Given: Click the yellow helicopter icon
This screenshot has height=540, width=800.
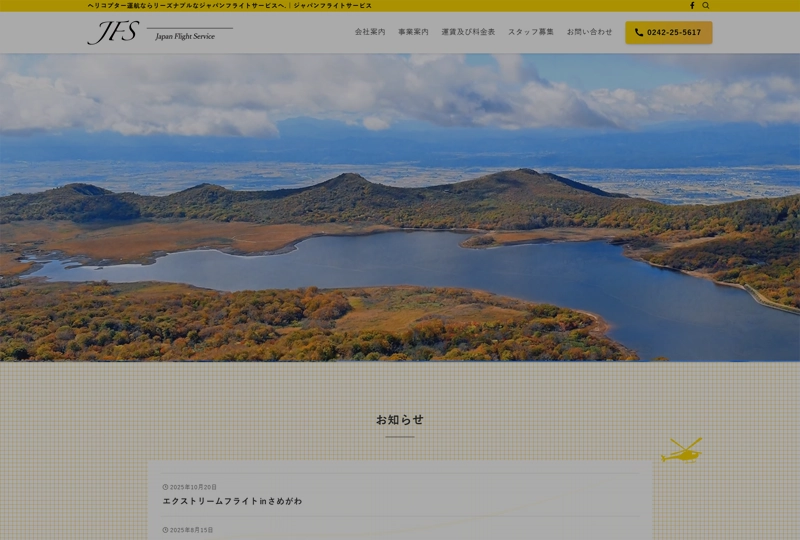Looking at the screenshot, I should point(682,451).
